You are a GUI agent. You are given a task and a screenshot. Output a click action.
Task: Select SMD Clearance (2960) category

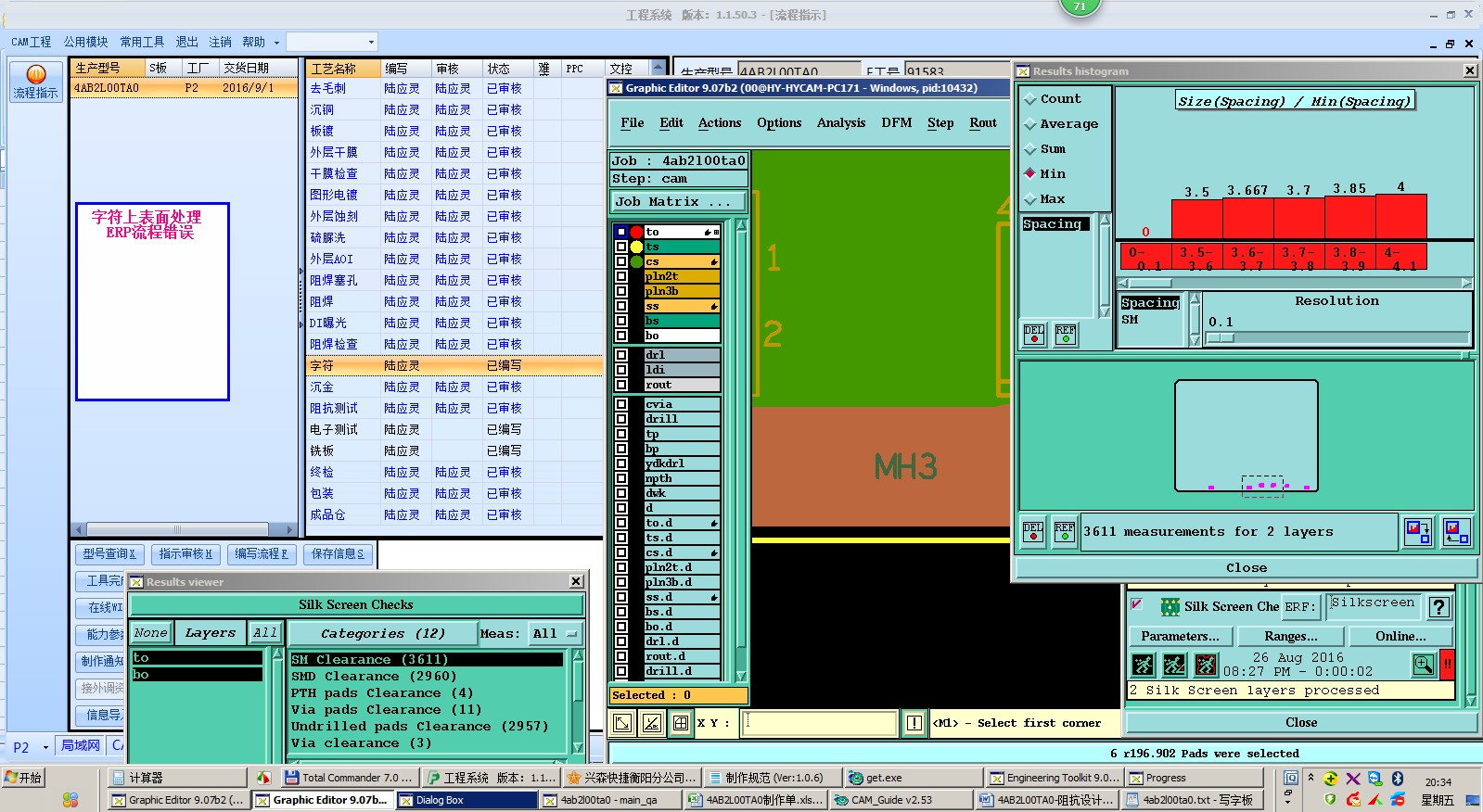374,676
